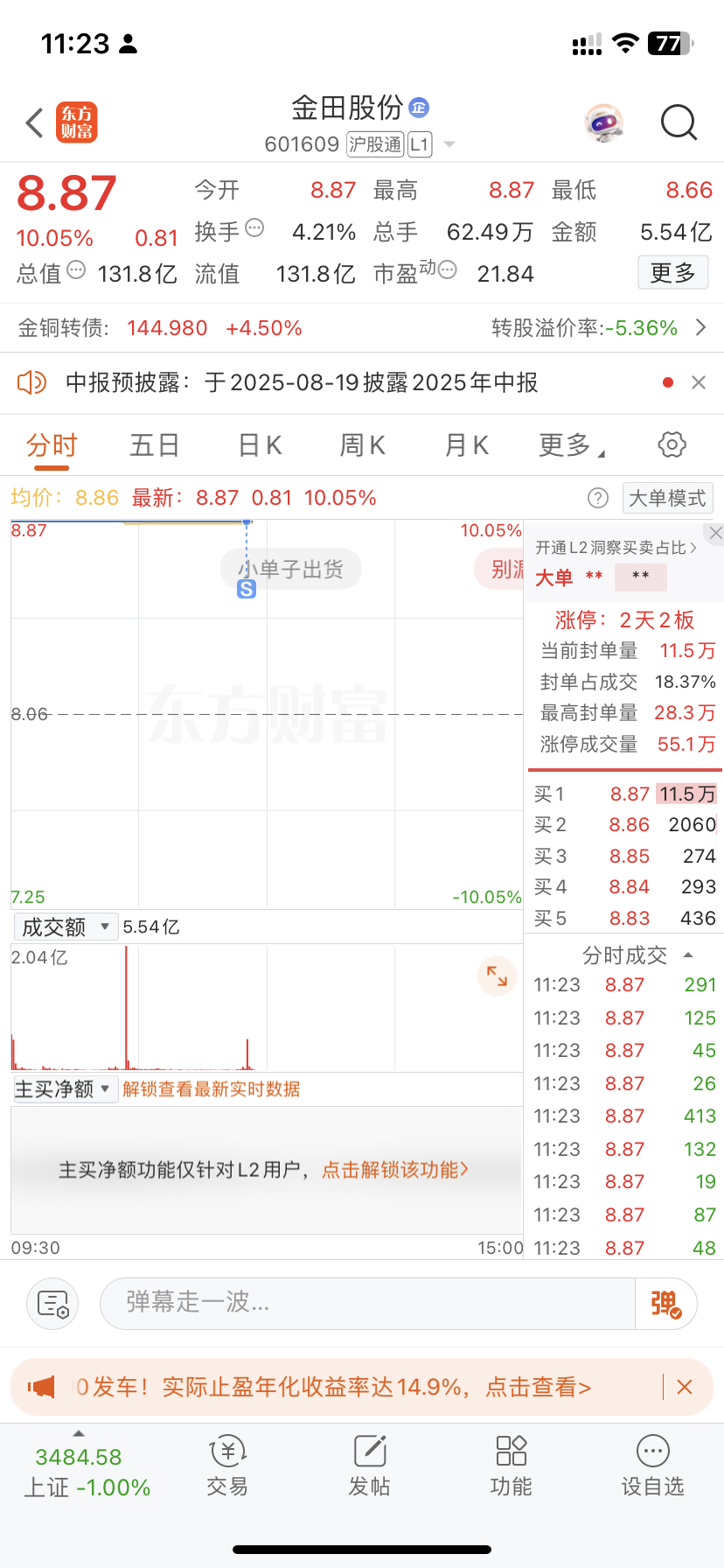Tap the 别 danmaku bubble
724x1568 pixels.
point(499,570)
